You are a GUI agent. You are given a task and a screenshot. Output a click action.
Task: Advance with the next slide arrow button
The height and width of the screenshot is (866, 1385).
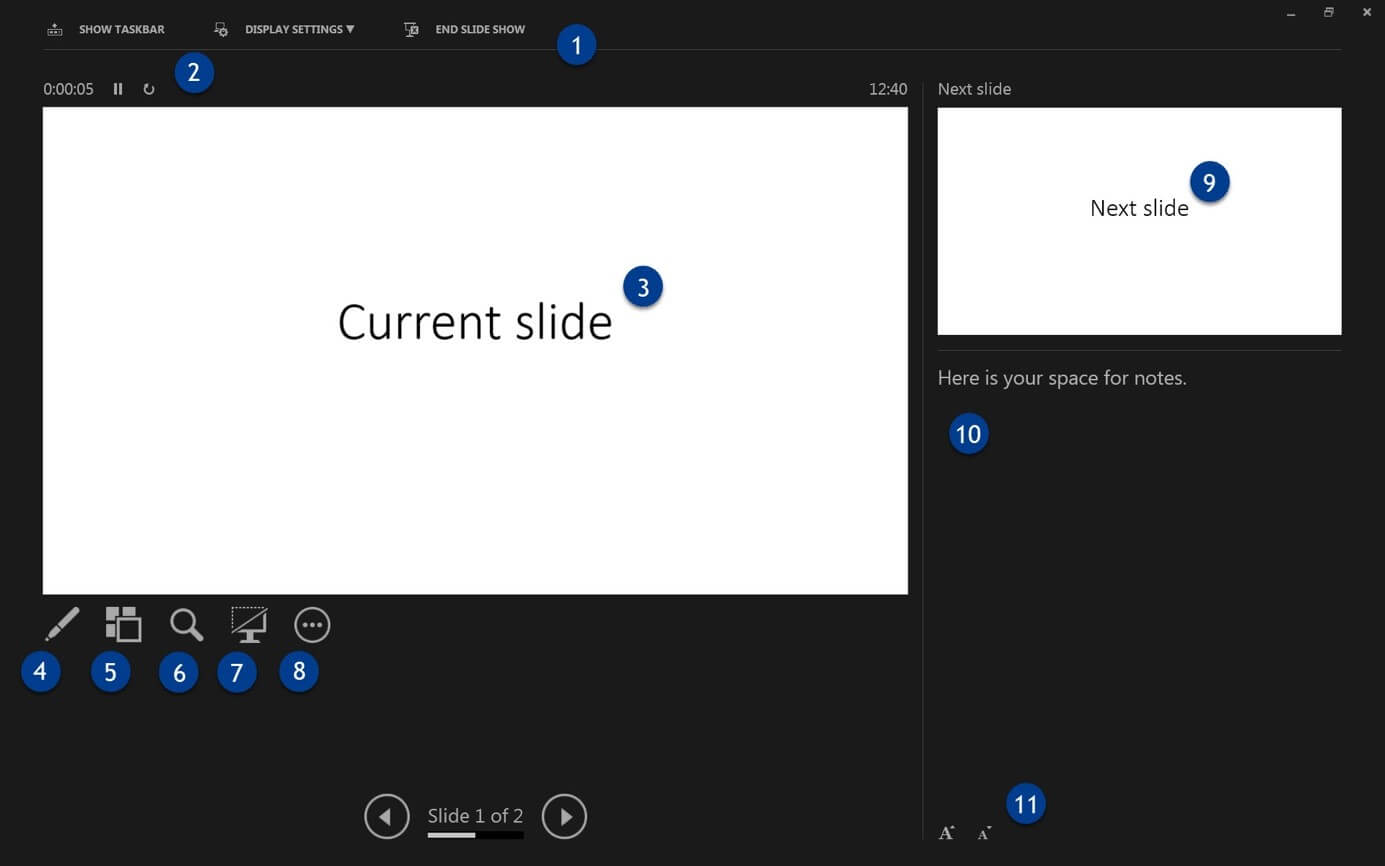(x=564, y=816)
